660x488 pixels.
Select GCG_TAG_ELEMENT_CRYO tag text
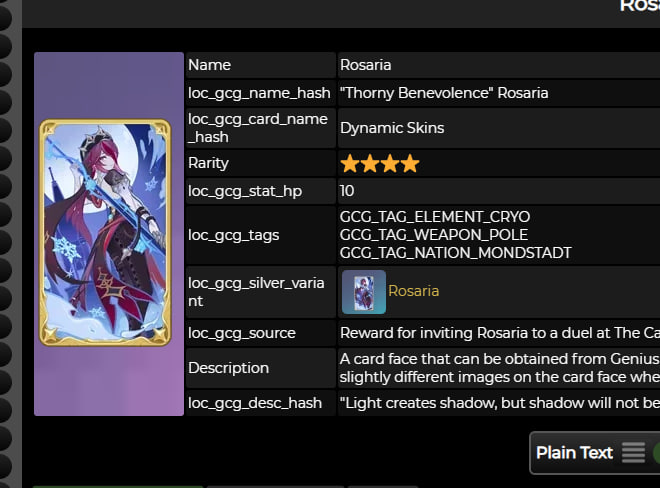tap(435, 217)
